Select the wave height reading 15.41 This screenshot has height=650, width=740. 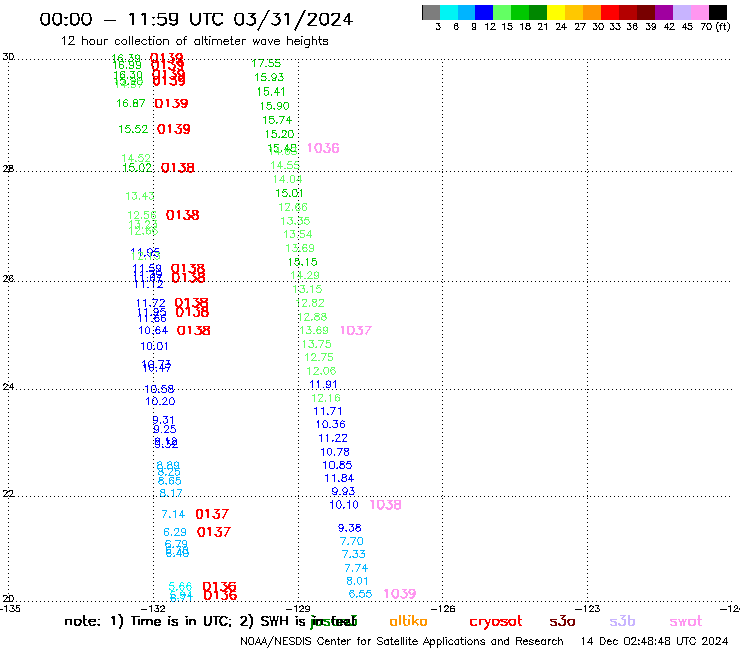tap(271, 92)
